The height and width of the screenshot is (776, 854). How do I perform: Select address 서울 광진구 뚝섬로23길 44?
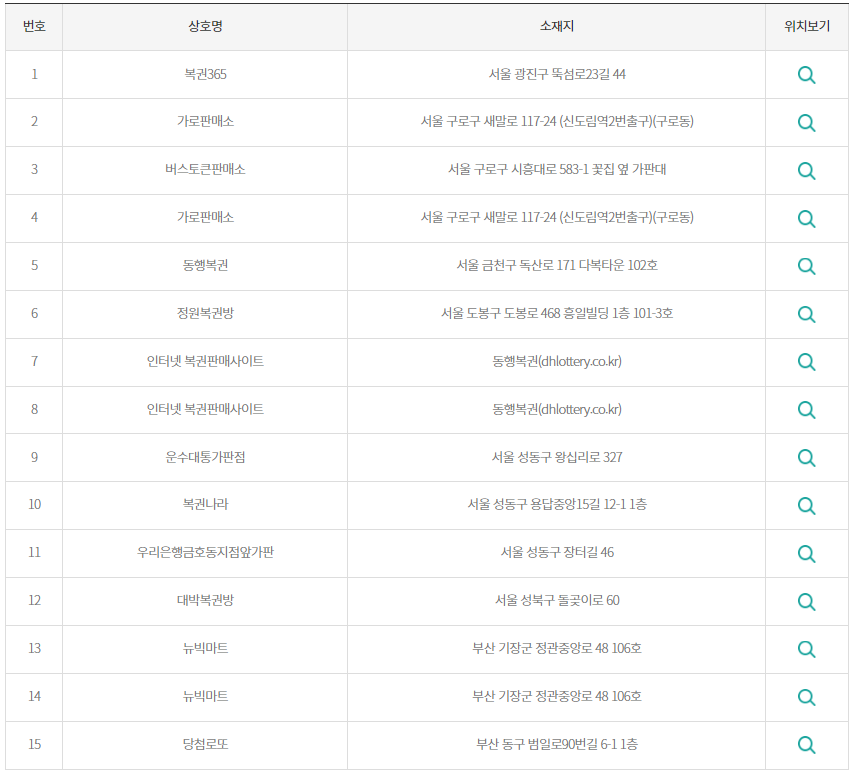557,74
